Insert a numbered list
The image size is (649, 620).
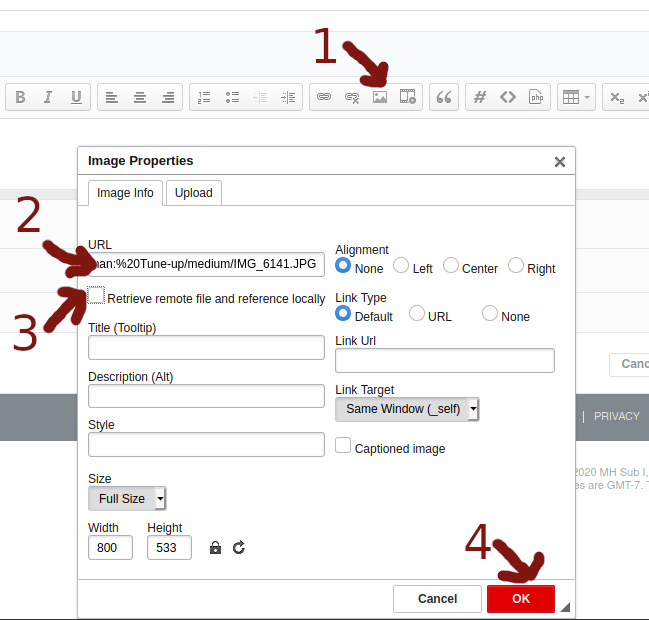[x=204, y=97]
